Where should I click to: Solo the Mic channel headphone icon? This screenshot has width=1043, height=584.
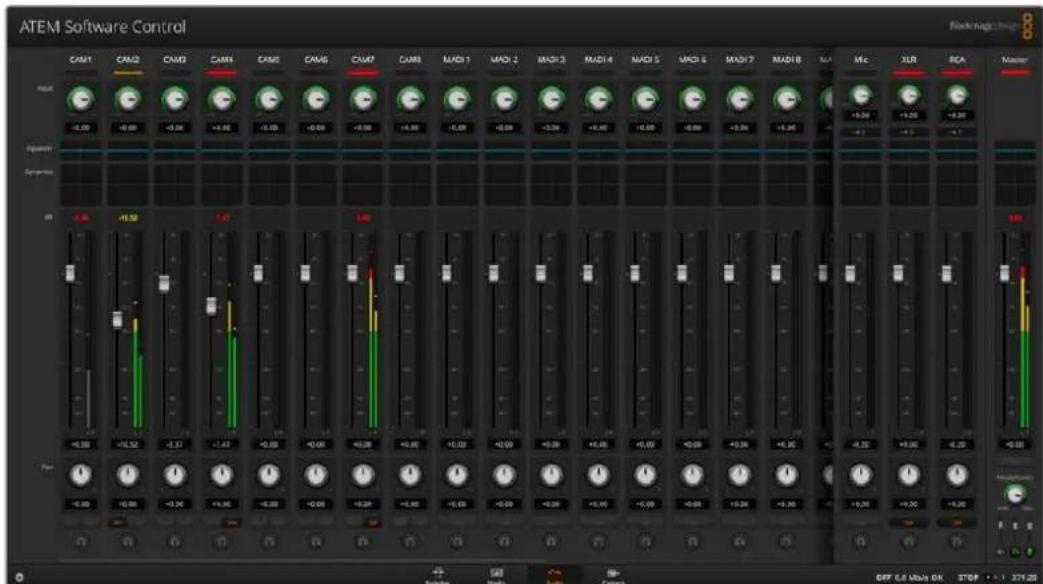point(861,541)
